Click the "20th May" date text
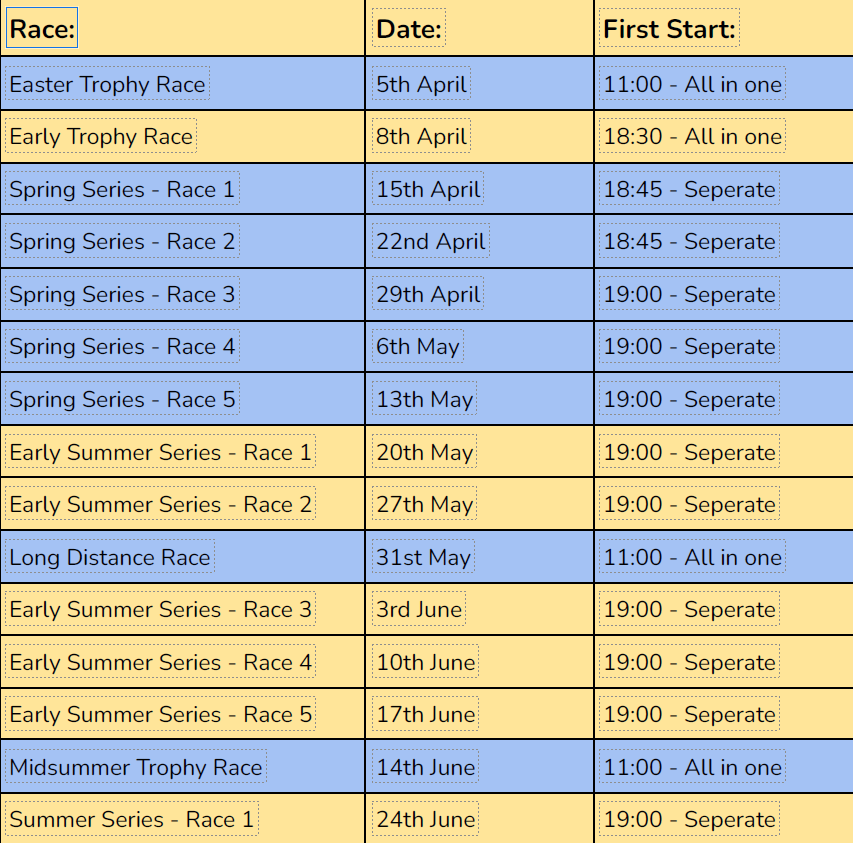The height and width of the screenshot is (843, 853). [424, 452]
